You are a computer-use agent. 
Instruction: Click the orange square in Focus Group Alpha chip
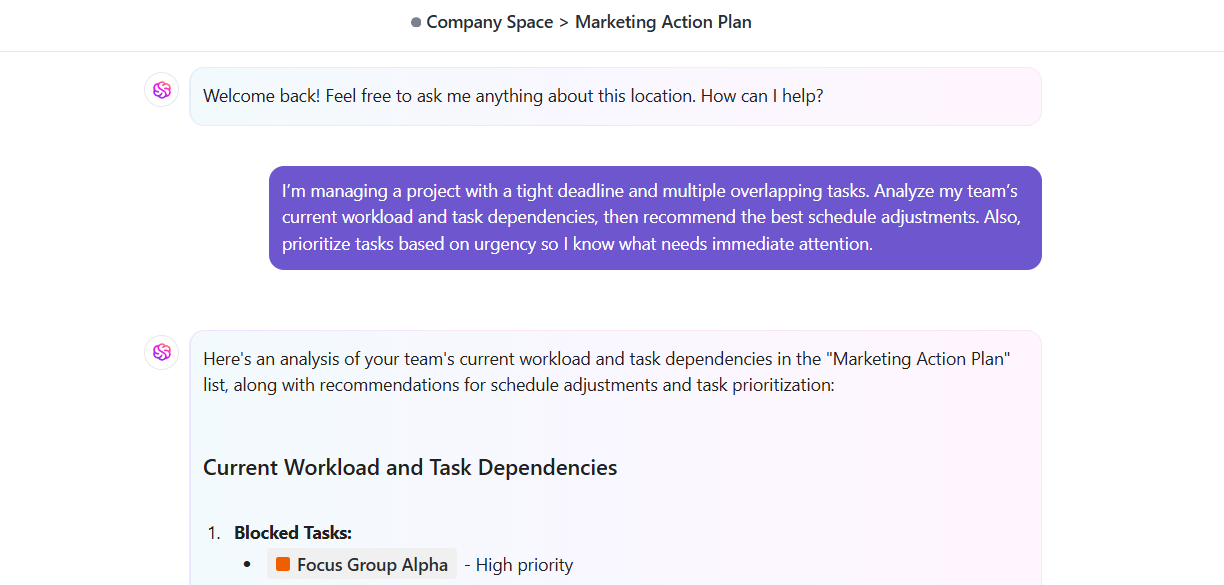point(283,564)
